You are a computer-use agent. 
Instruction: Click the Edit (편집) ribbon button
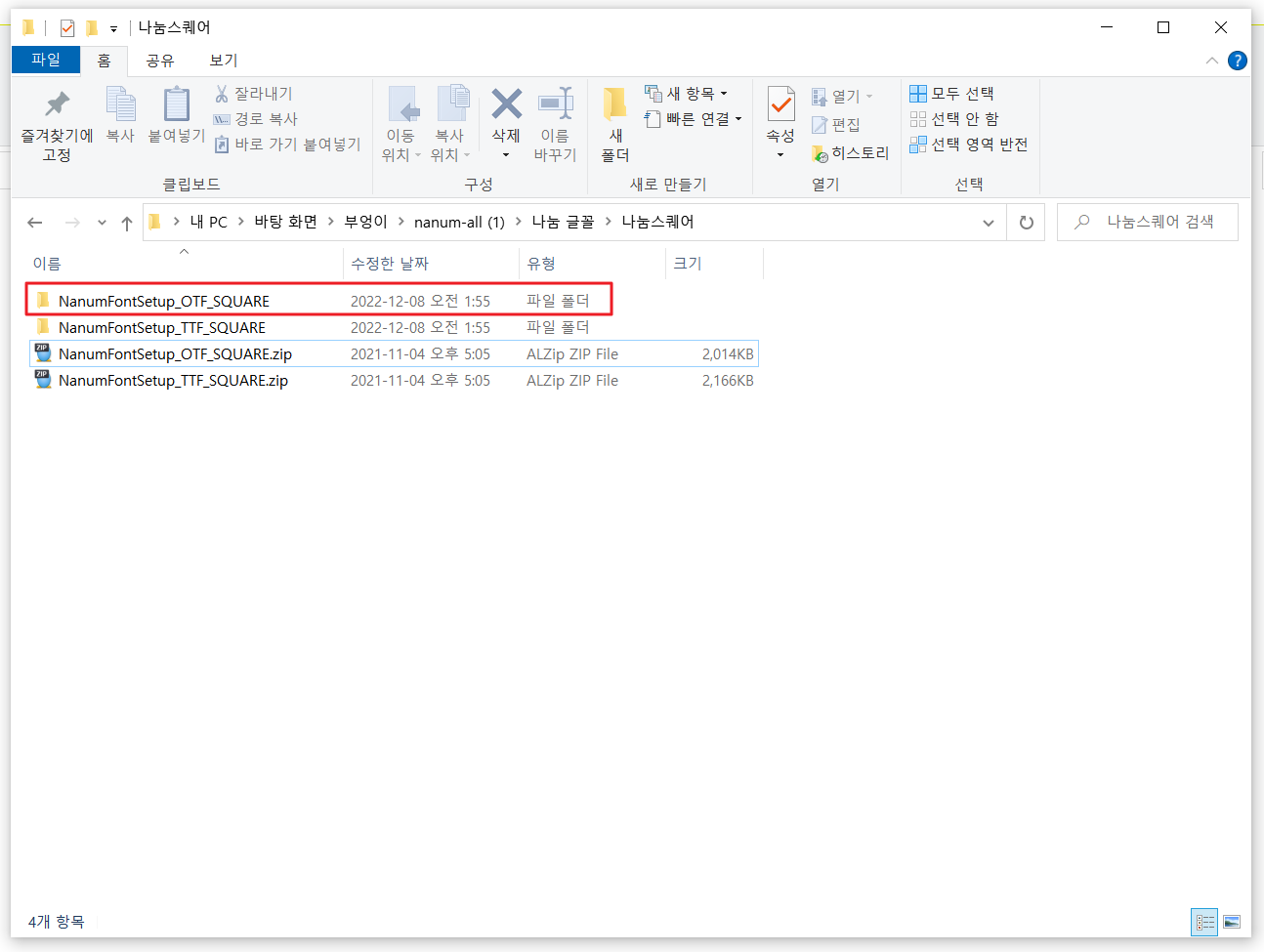point(836,125)
